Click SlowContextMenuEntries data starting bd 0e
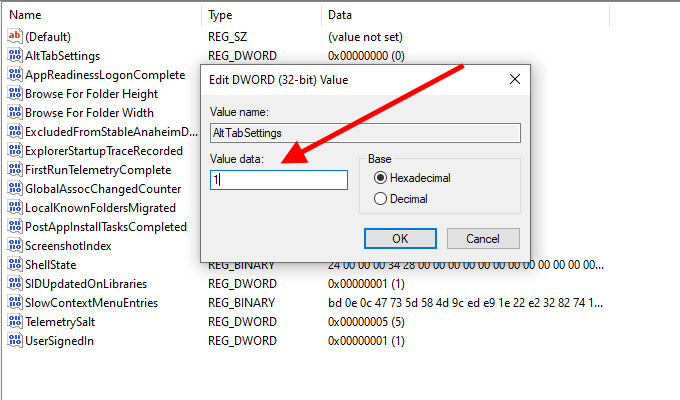The width and height of the screenshot is (680, 400). click(x=465, y=303)
